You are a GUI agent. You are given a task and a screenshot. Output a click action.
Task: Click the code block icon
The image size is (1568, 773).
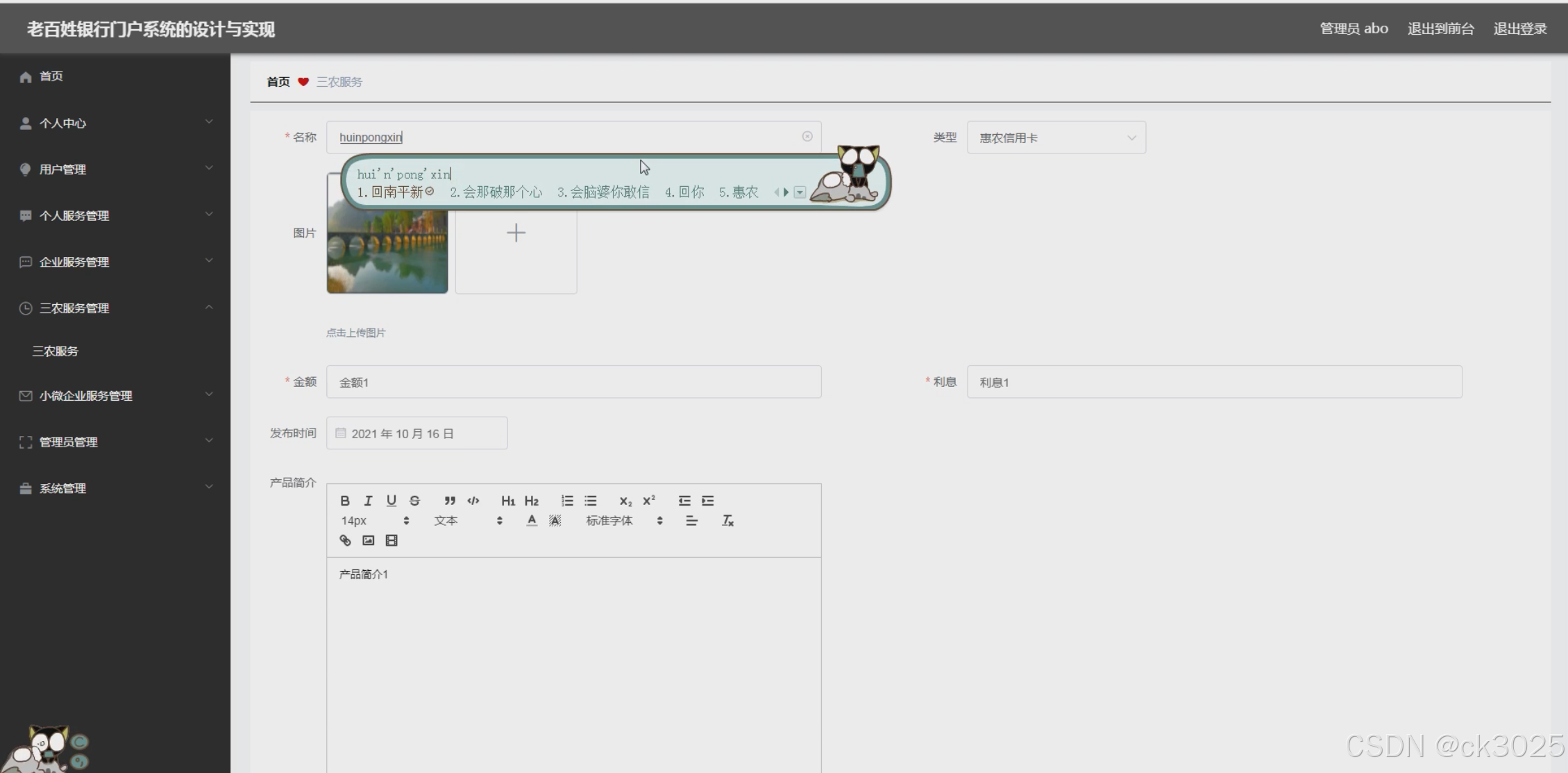(x=473, y=501)
